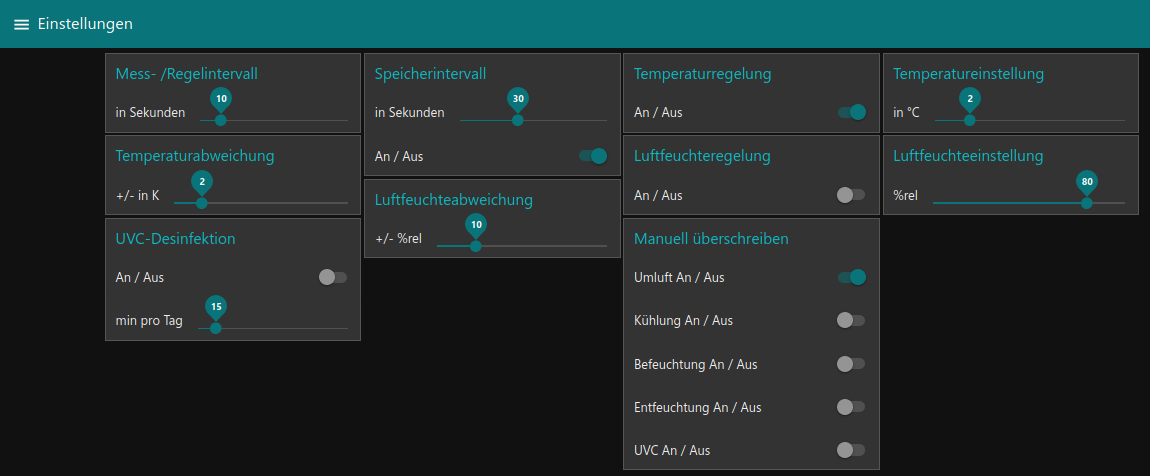1150x476 pixels.
Task: Click the Mess-/Regelintervall seconds slider handle
Action: pos(221,120)
